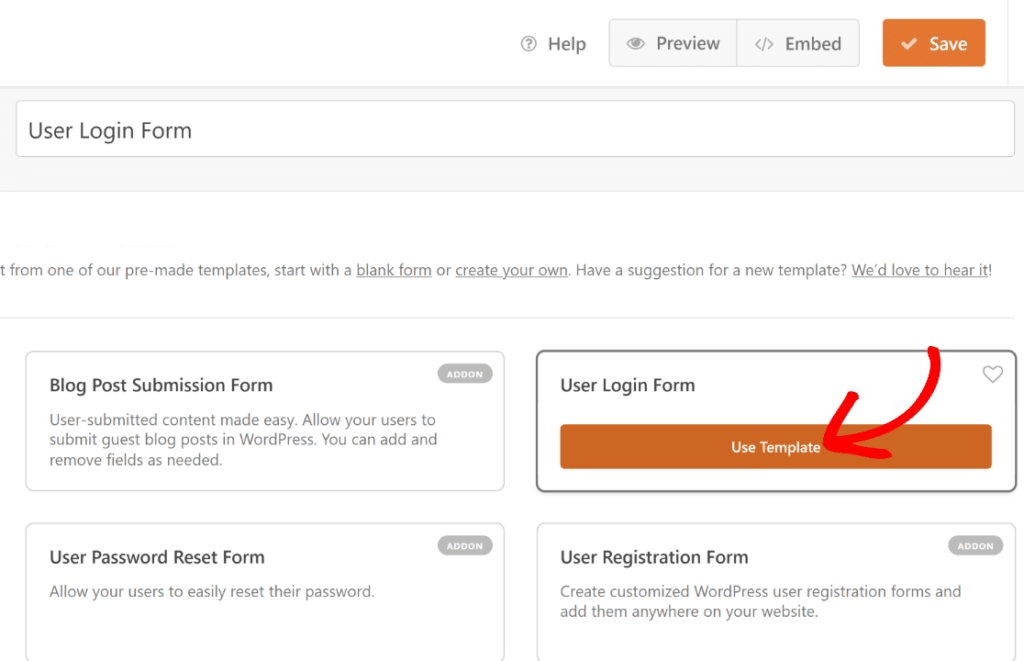Screen dimensions: 1024x661
Task: Click the ADDON badge on Blog Post Submission Form
Action: click(465, 373)
